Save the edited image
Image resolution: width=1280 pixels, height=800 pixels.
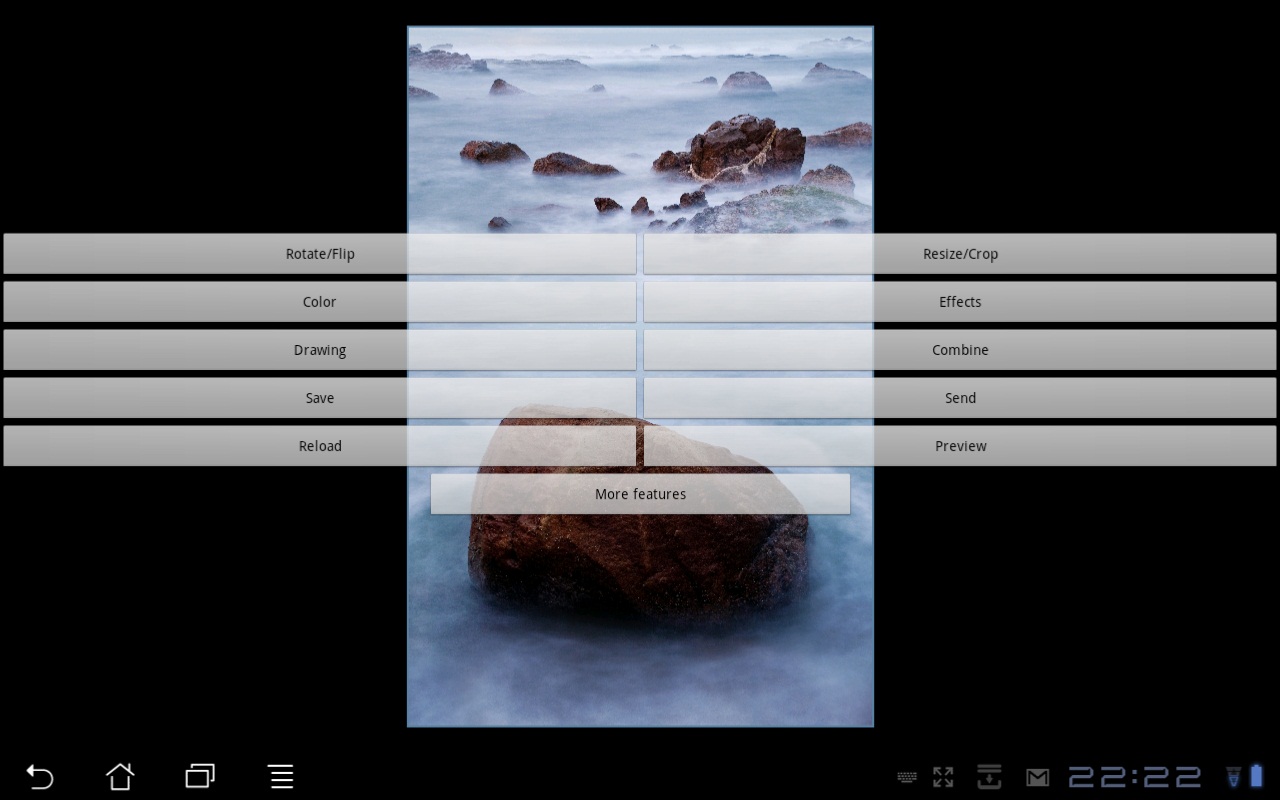pos(320,398)
